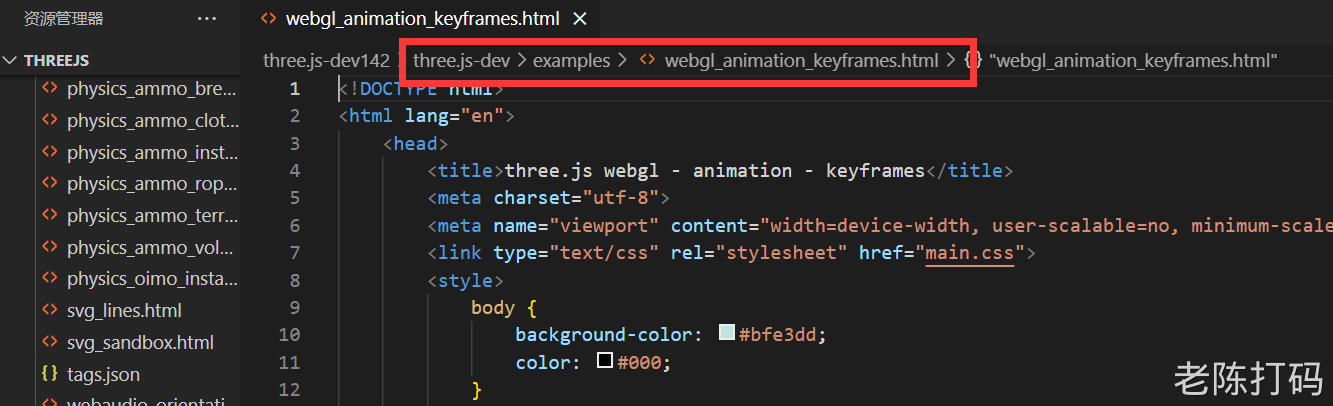
Task: Open svg_lines.html in the explorer
Action: (124, 311)
